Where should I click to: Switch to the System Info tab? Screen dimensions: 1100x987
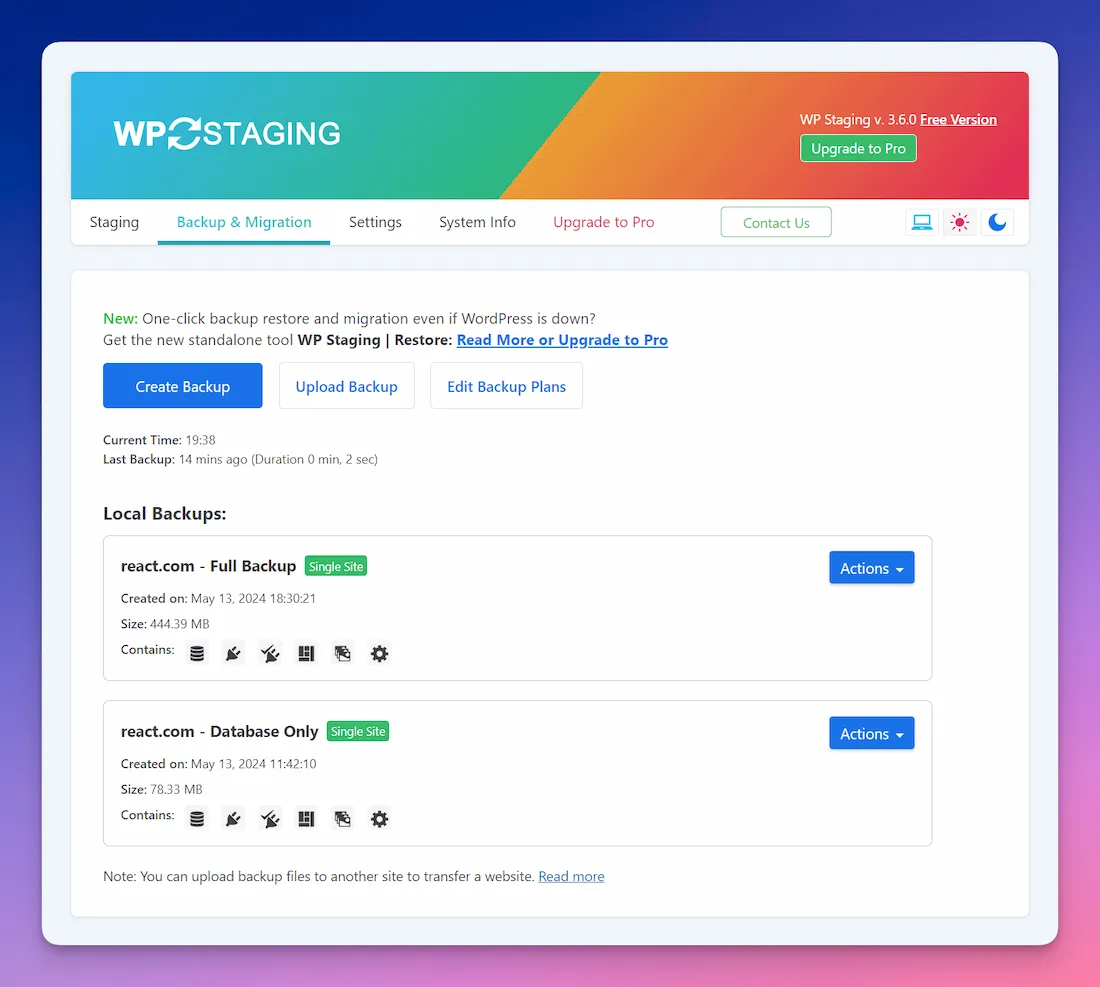tap(477, 222)
